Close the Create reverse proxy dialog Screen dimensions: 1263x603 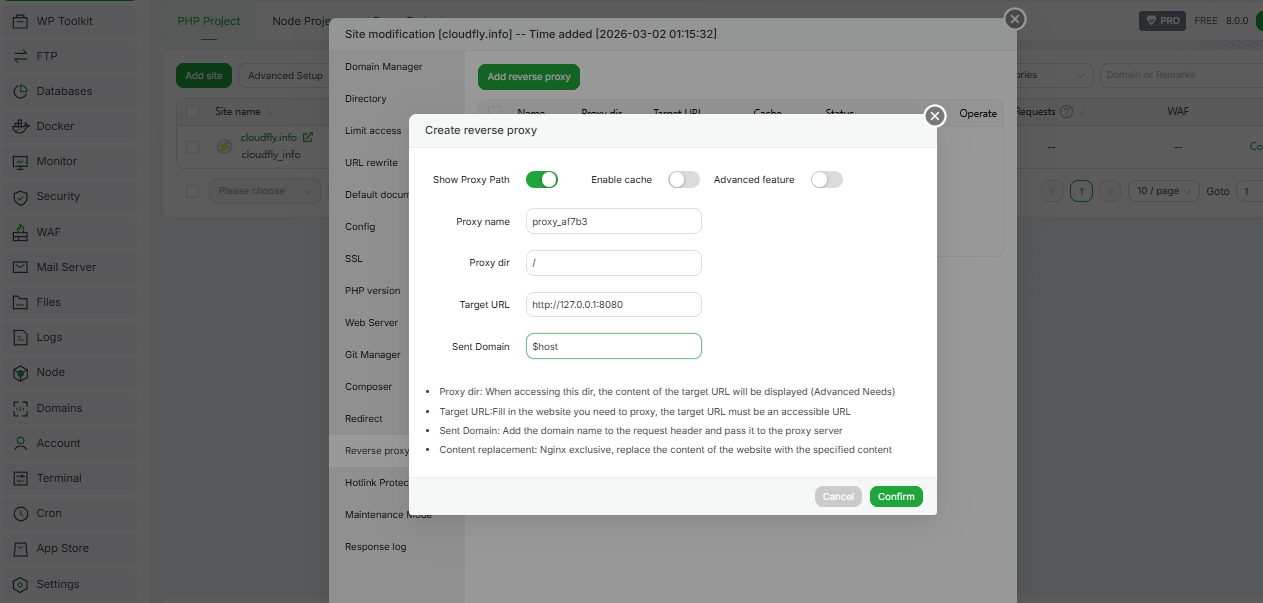click(x=935, y=116)
